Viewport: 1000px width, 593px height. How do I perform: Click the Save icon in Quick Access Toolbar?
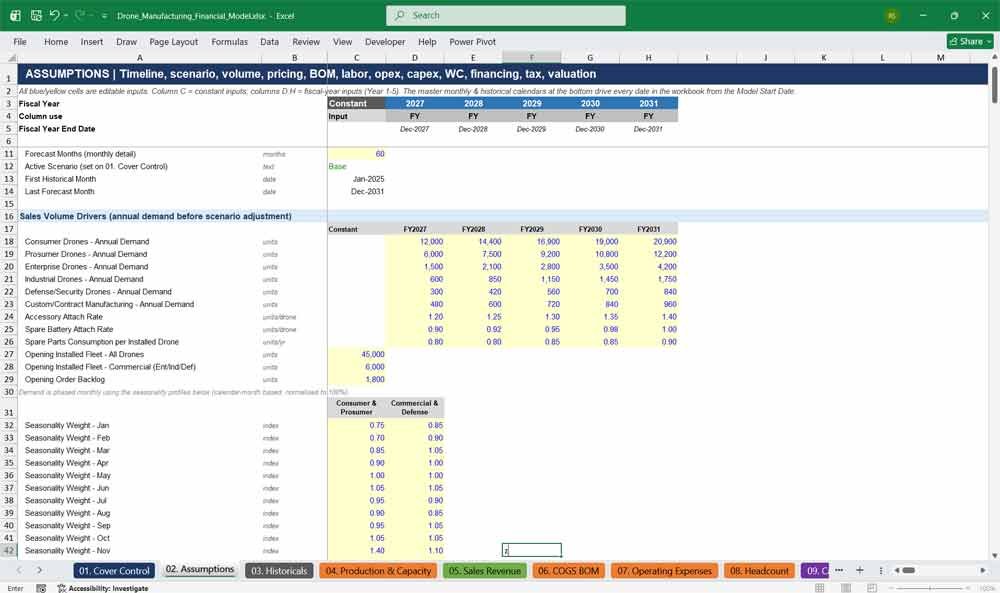coord(36,15)
